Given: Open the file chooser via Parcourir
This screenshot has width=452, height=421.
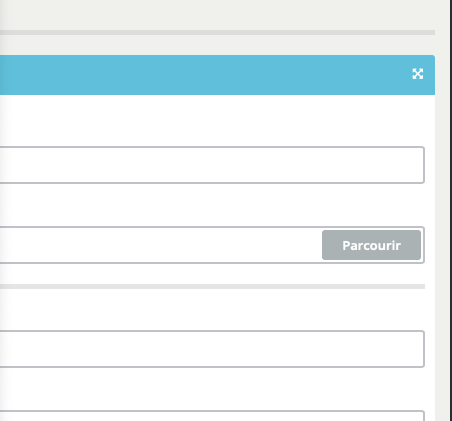Looking at the screenshot, I should click(x=371, y=245).
